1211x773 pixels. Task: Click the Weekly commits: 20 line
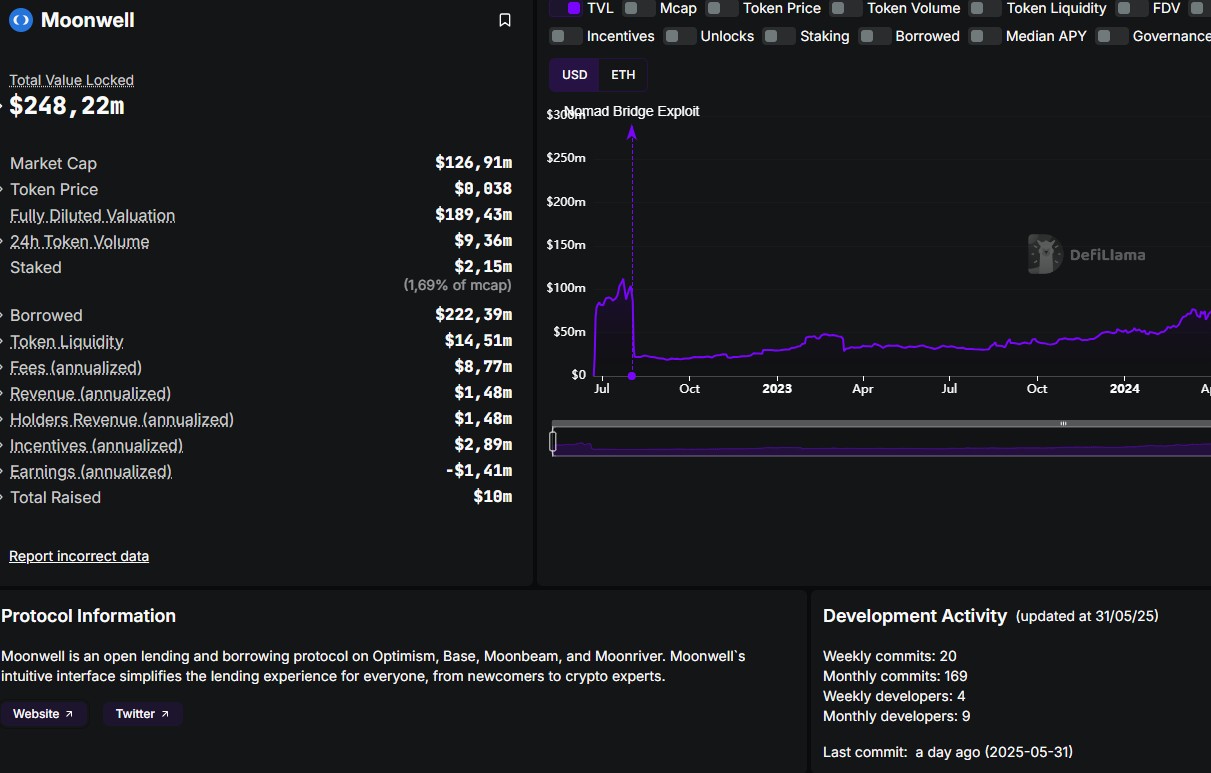890,656
